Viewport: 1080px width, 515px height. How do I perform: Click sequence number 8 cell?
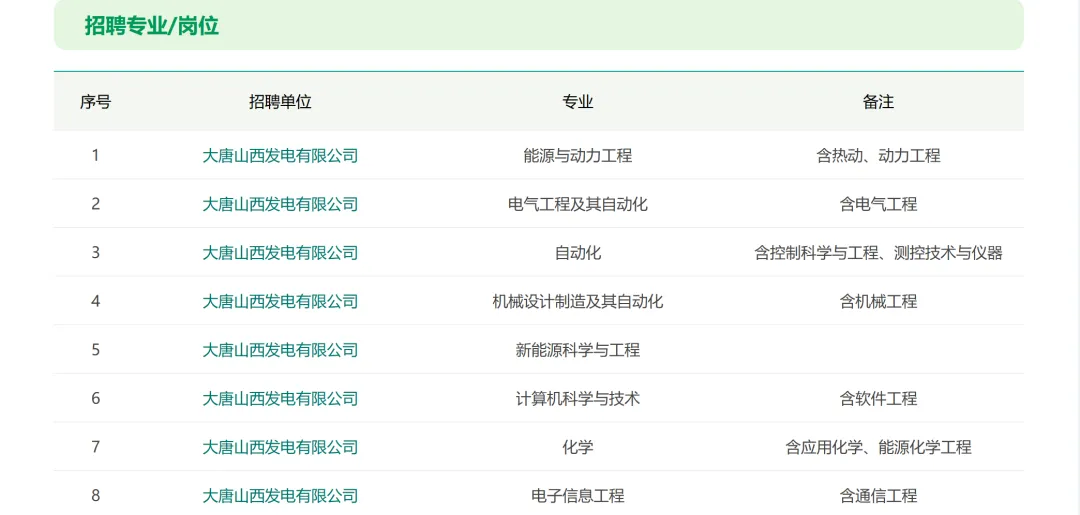coord(95,495)
